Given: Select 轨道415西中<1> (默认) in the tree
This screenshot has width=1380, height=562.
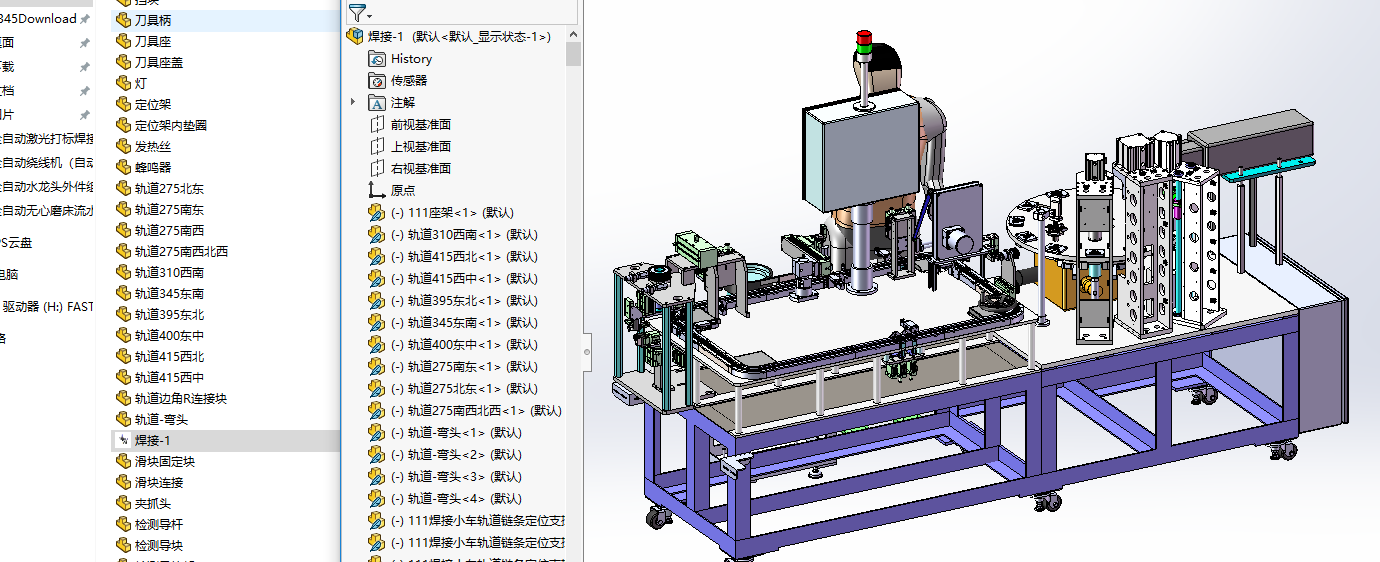Looking at the screenshot, I should pos(464,279).
